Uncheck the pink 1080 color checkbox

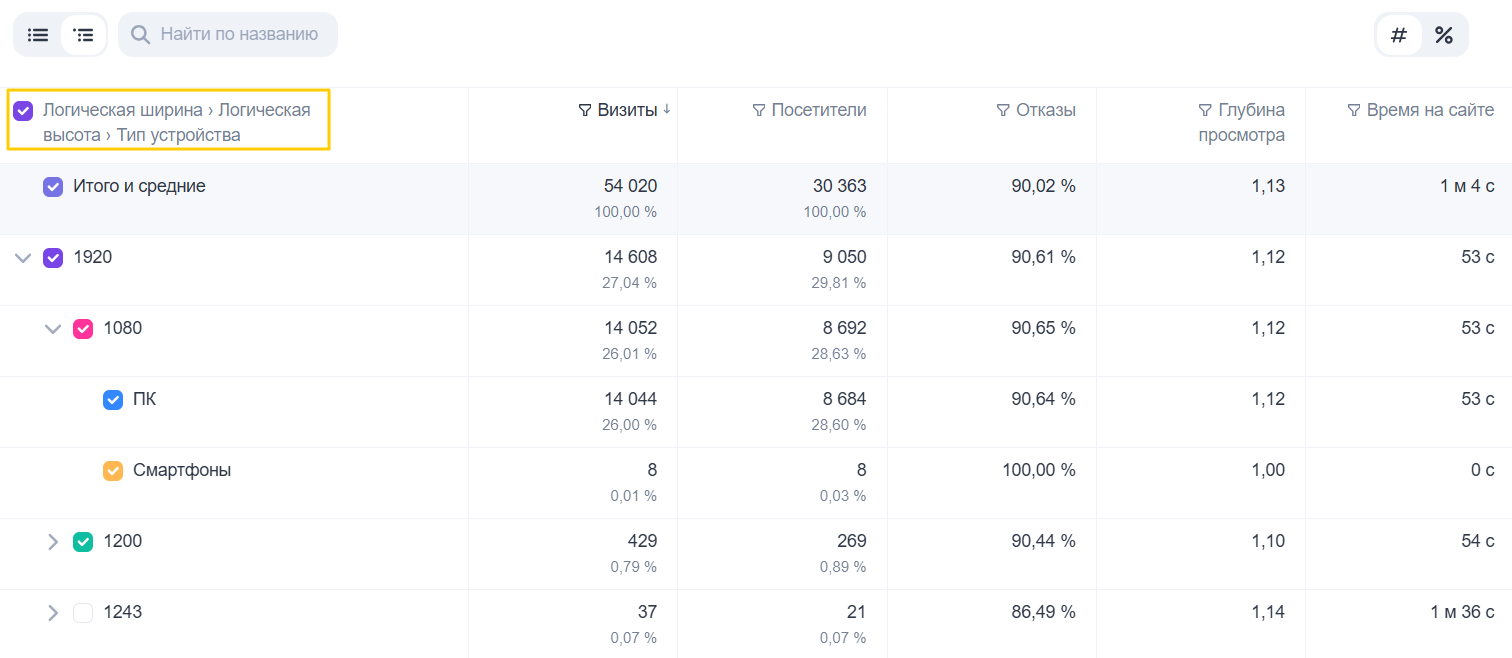tap(83, 329)
